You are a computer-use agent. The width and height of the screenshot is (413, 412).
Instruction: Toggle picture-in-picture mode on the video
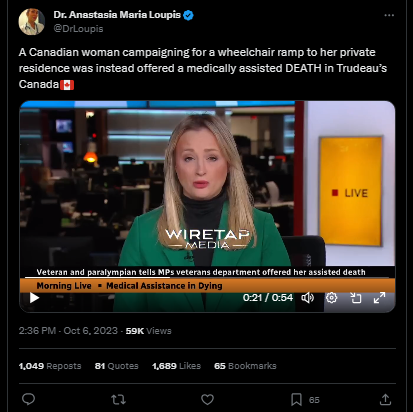tap(355, 298)
